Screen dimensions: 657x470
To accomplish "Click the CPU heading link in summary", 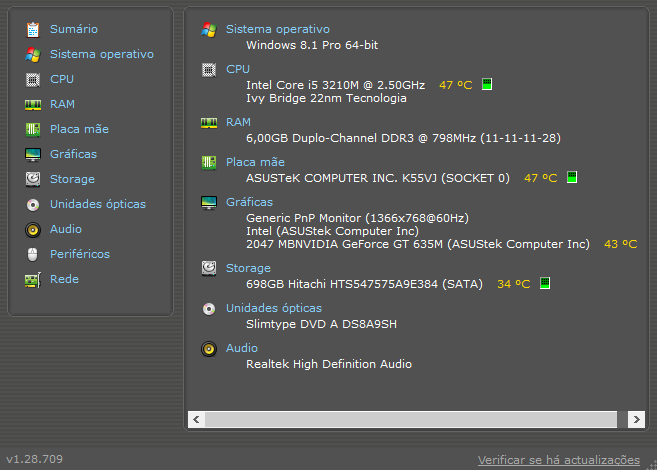I will [x=238, y=69].
